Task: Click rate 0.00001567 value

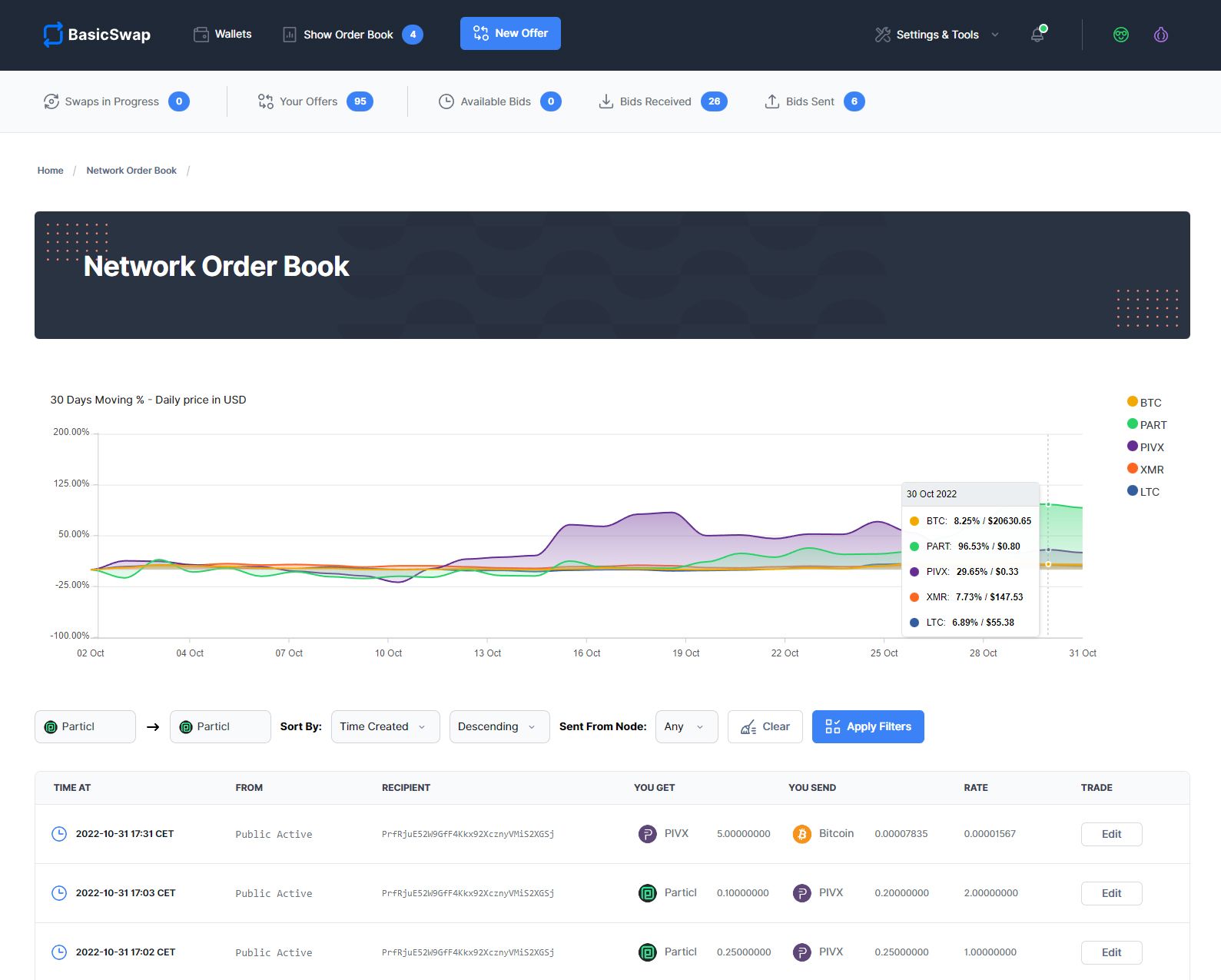Action: (990, 834)
